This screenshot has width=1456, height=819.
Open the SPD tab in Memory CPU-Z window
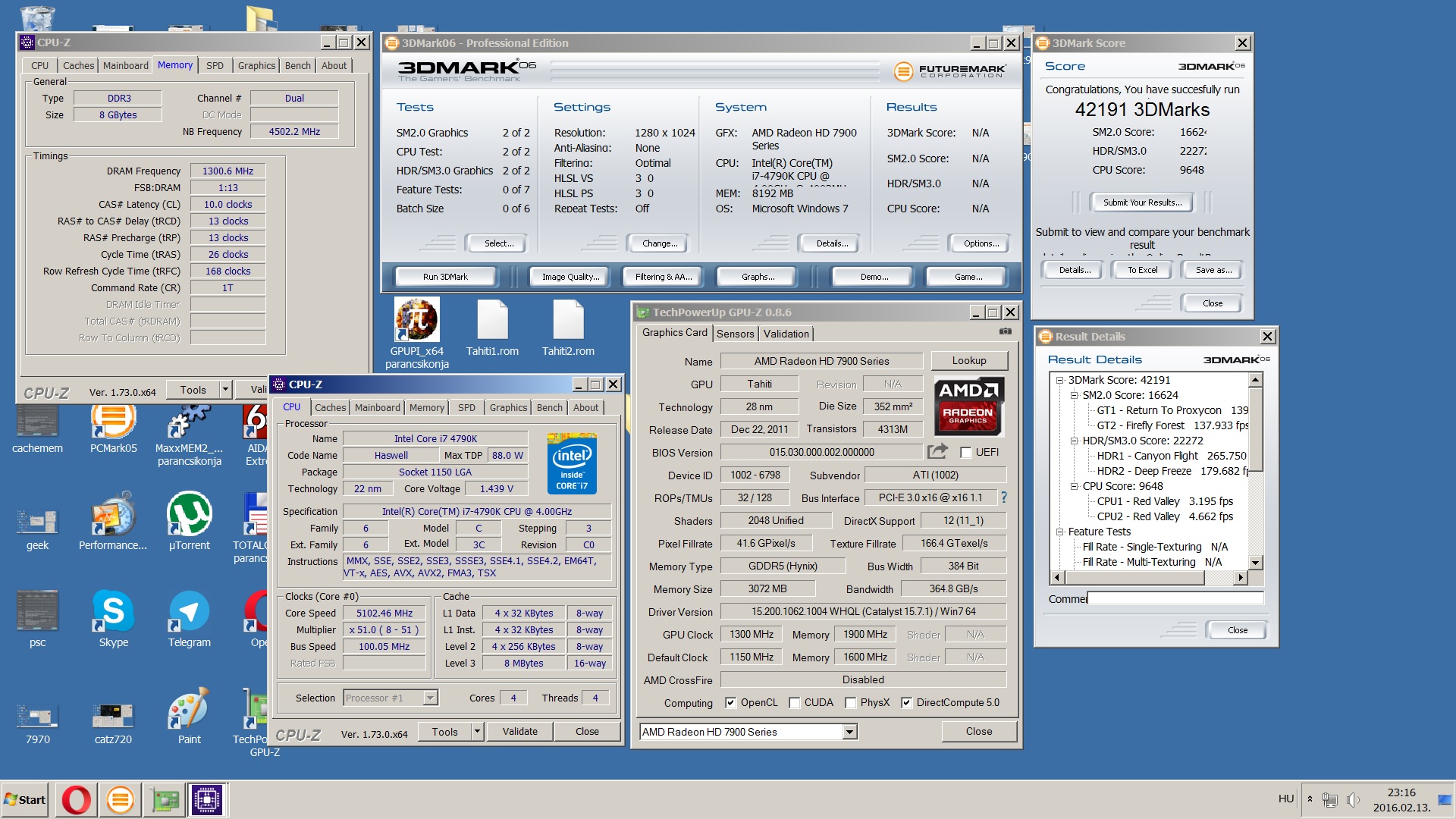(x=215, y=66)
